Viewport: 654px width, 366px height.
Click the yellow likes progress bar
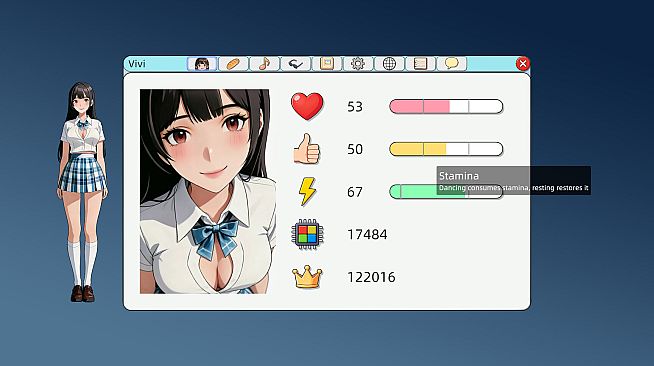pos(446,149)
